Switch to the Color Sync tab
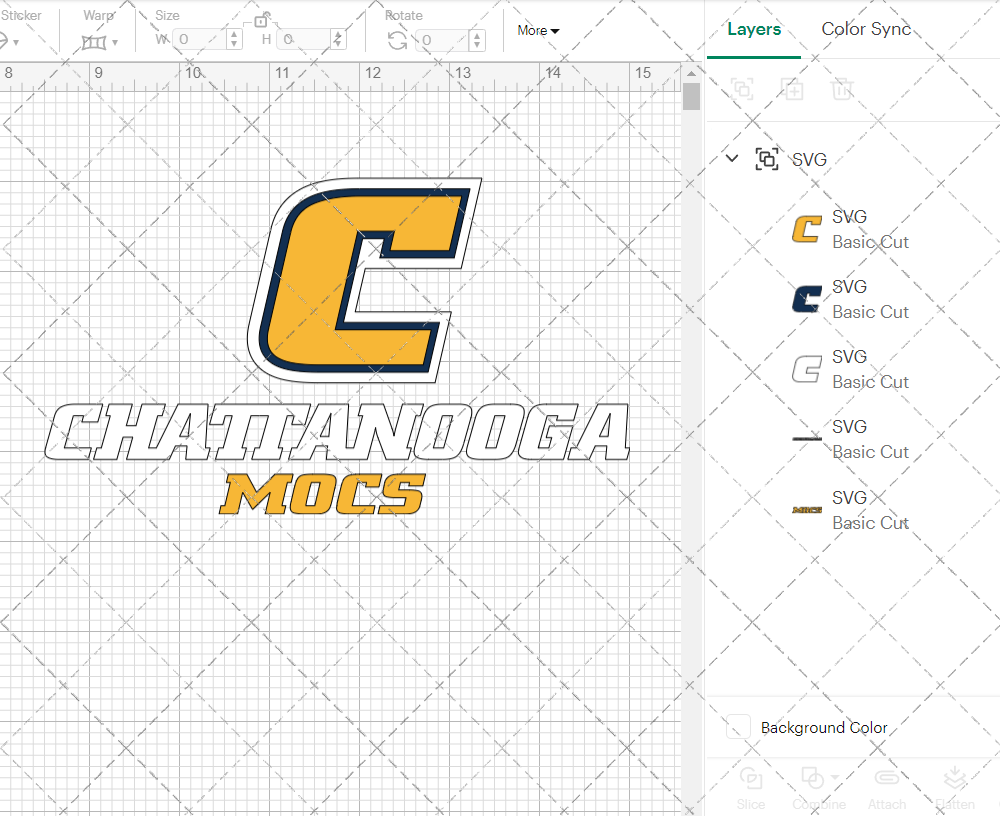The height and width of the screenshot is (816, 1000). pos(866,29)
